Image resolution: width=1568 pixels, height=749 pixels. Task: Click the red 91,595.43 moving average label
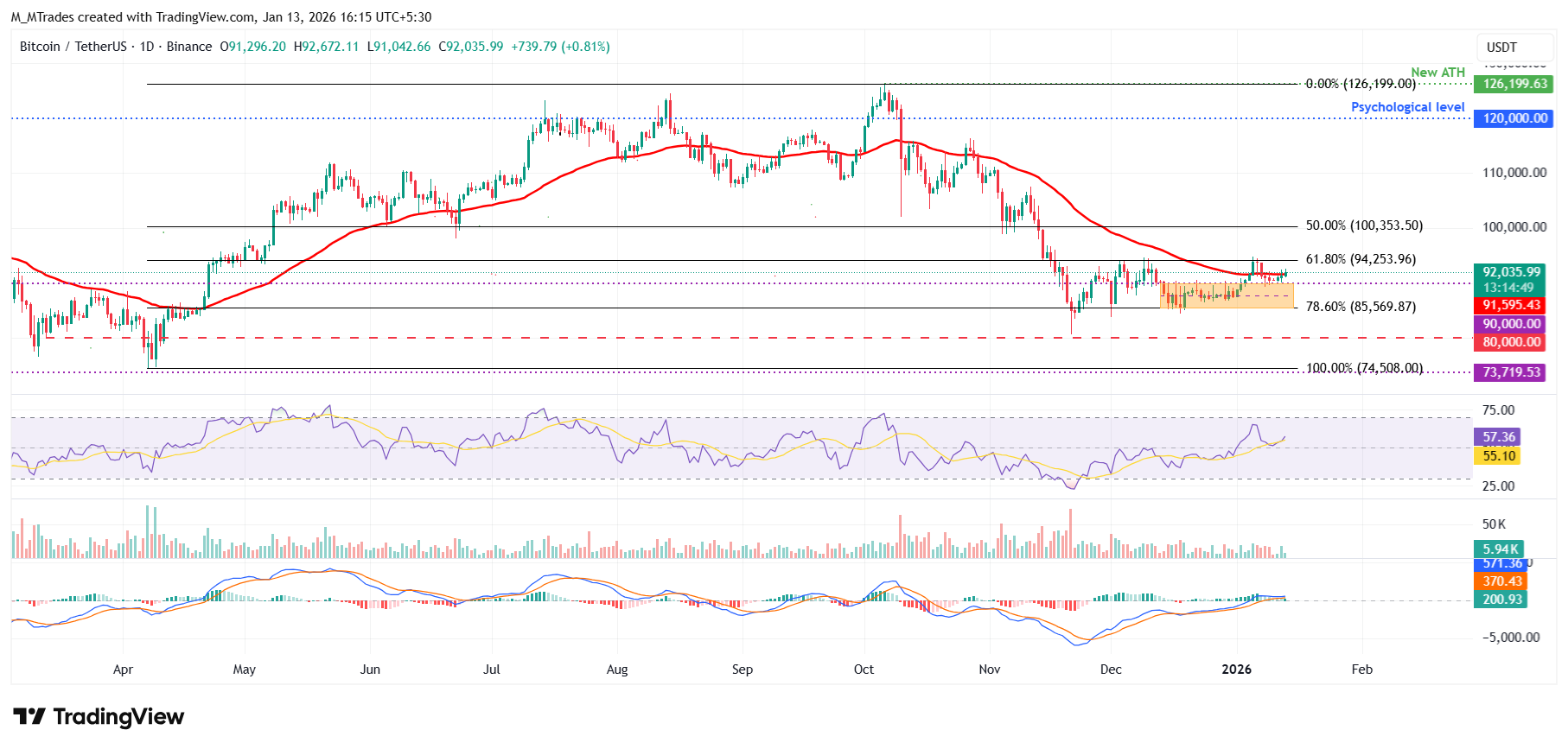point(1511,305)
